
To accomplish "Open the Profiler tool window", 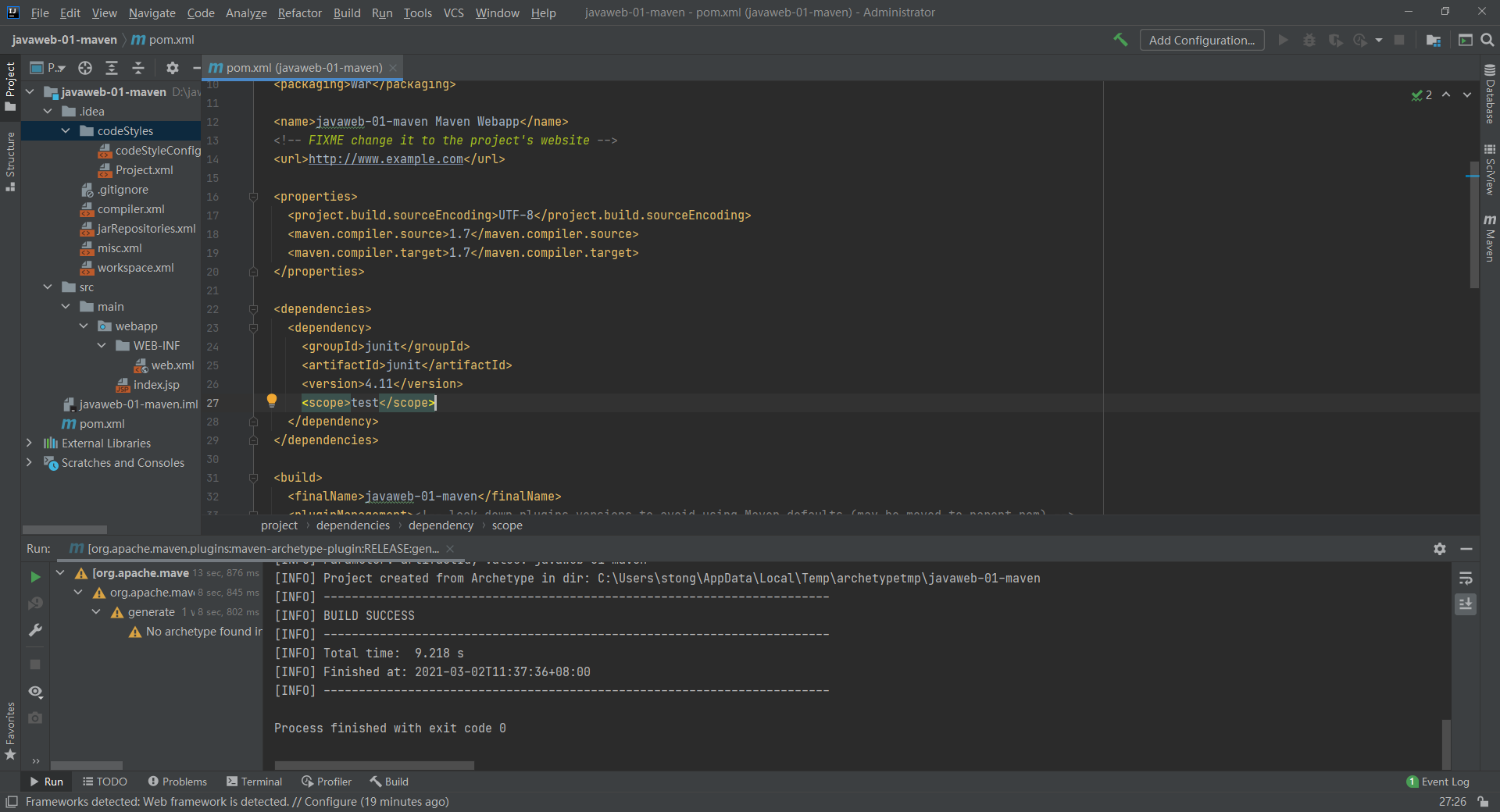I will pos(327,782).
